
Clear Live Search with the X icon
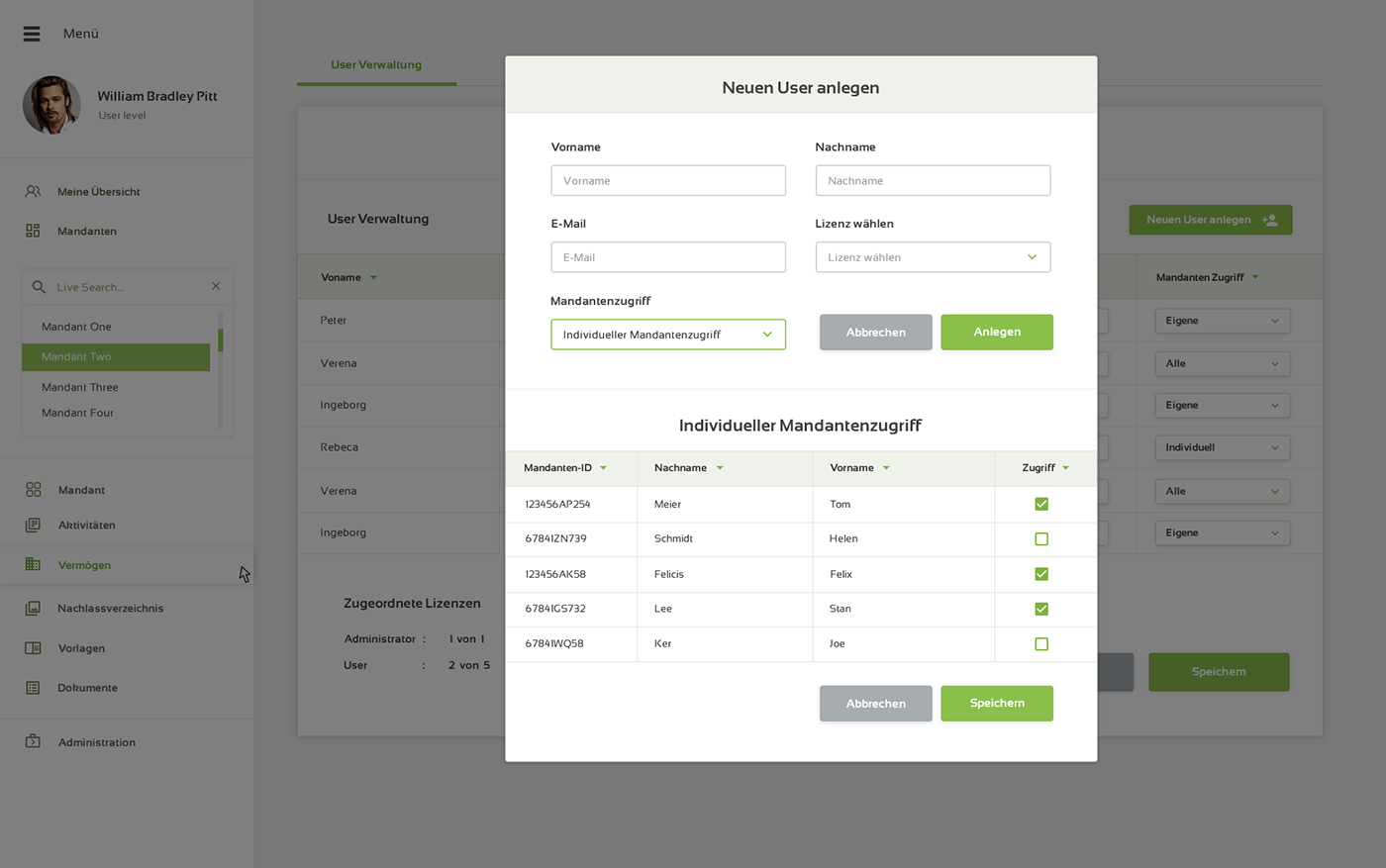click(x=216, y=286)
